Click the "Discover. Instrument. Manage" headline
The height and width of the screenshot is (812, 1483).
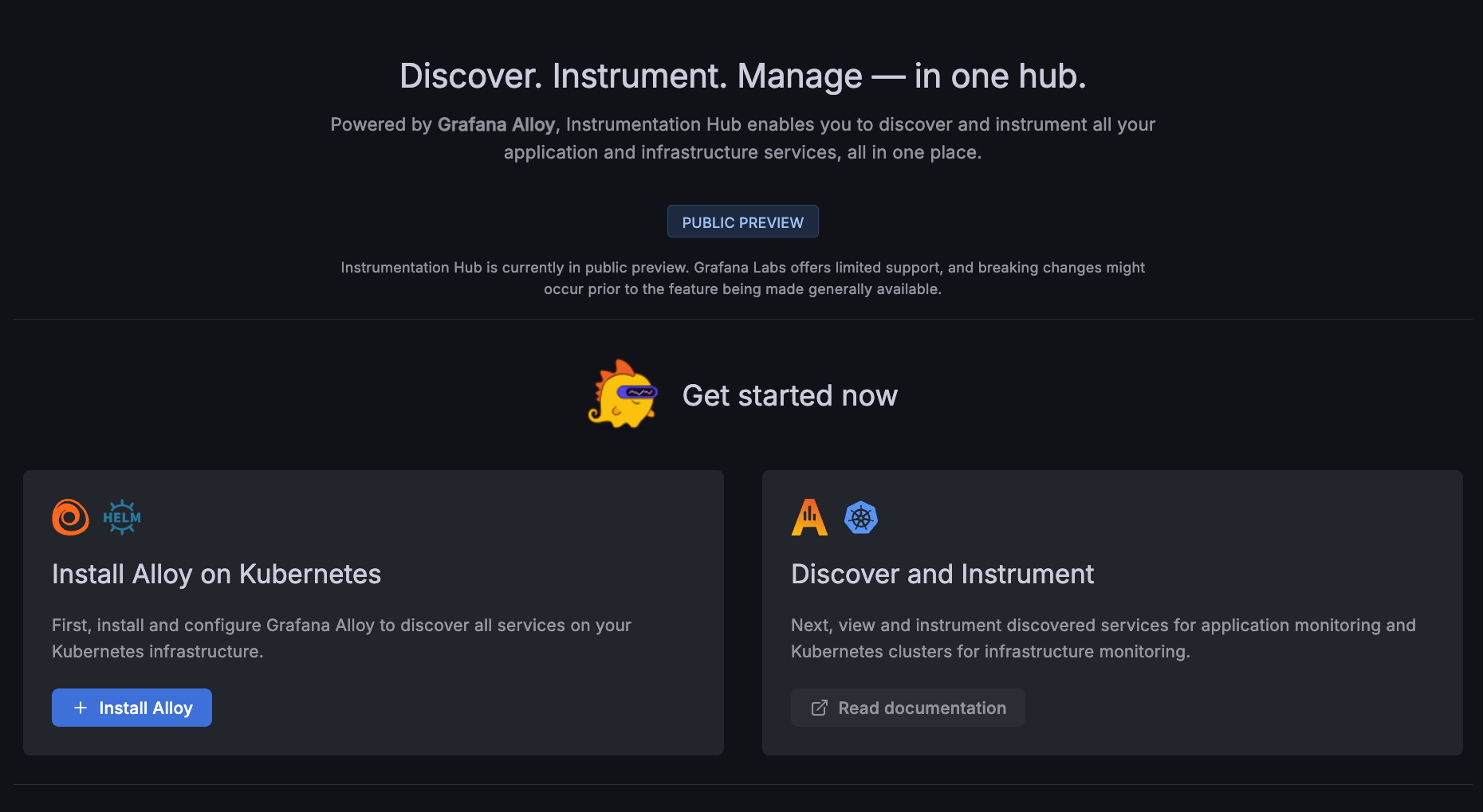point(742,76)
